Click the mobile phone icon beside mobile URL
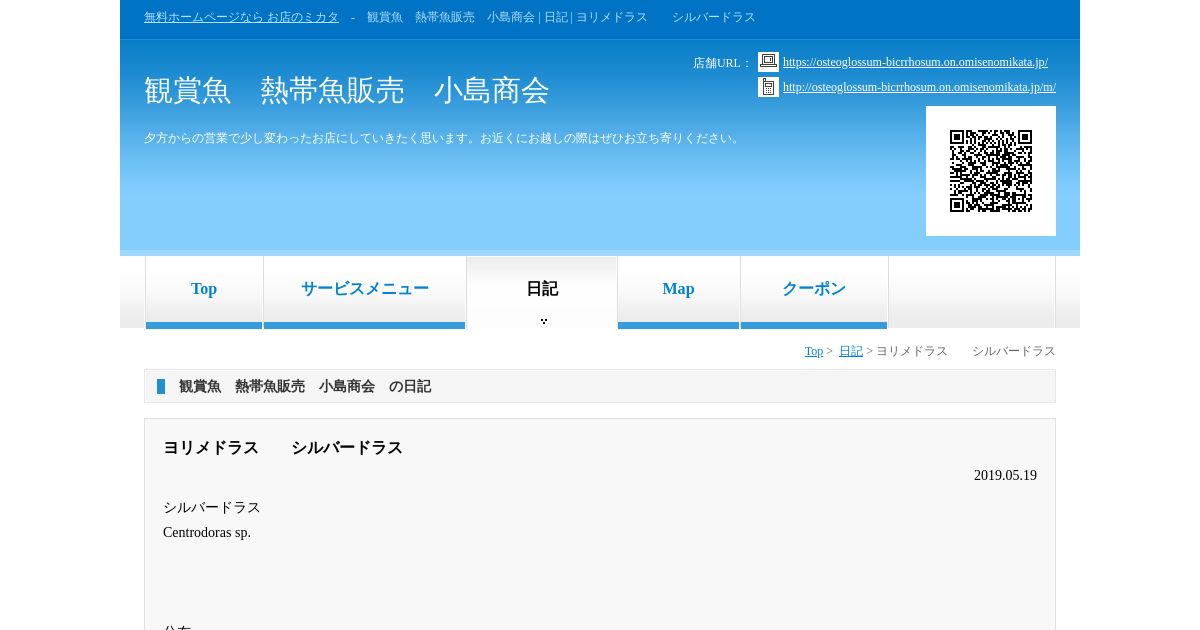The image size is (1200, 630). coord(768,87)
